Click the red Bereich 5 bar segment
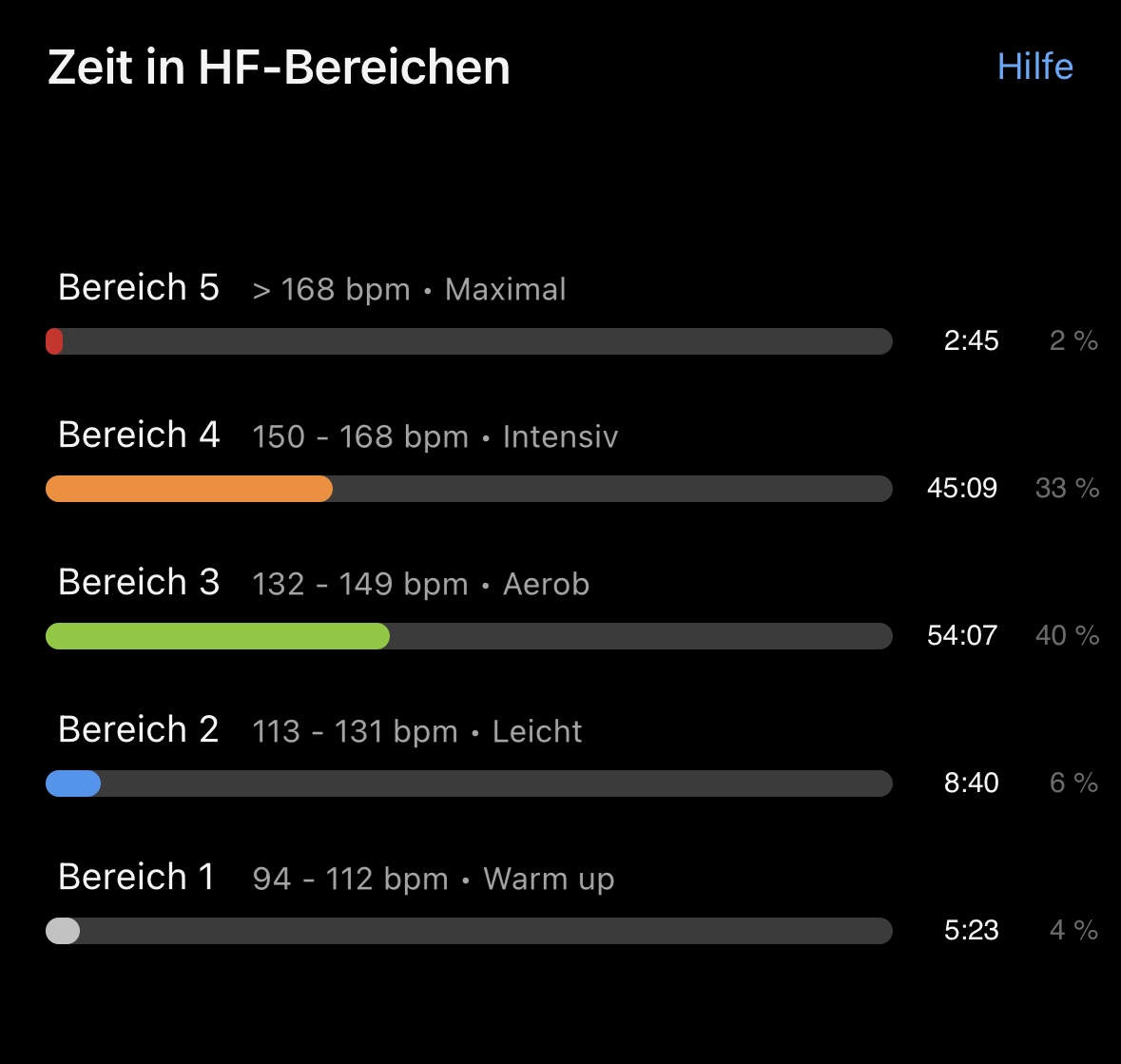Screen dimensions: 1121x1064 tap(54, 341)
